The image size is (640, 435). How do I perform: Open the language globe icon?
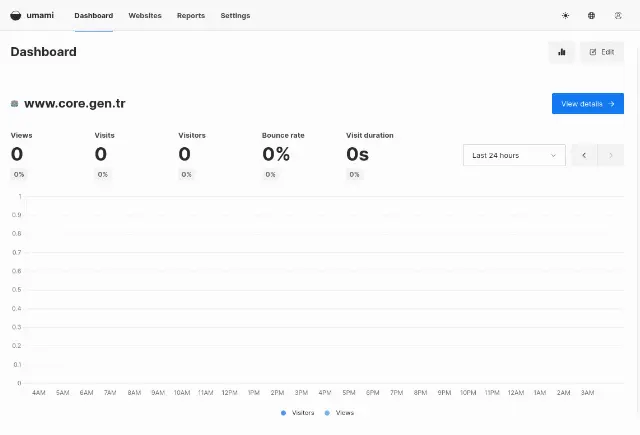click(x=591, y=16)
